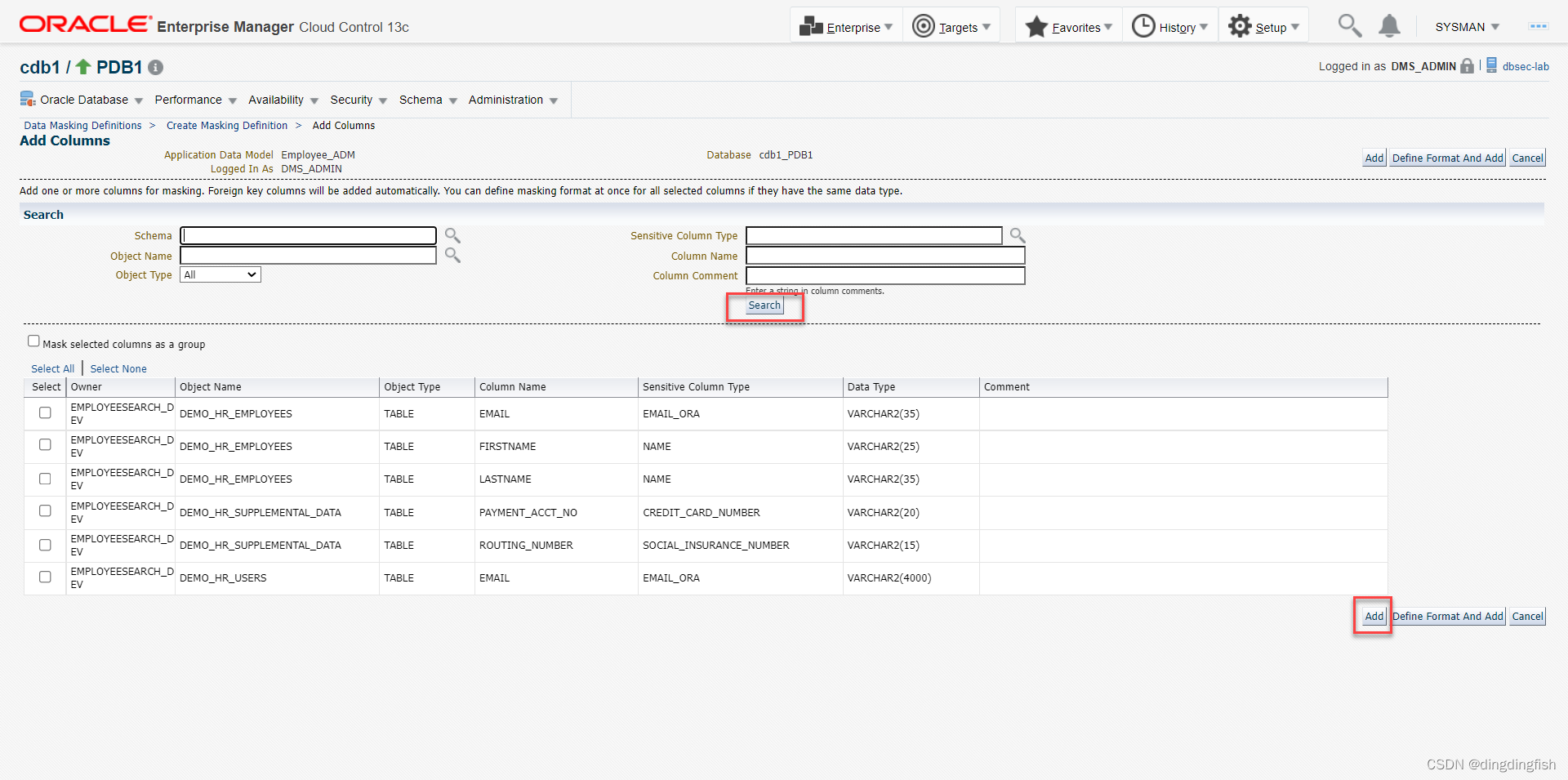
Task: Expand the Administration menu
Action: click(x=513, y=100)
